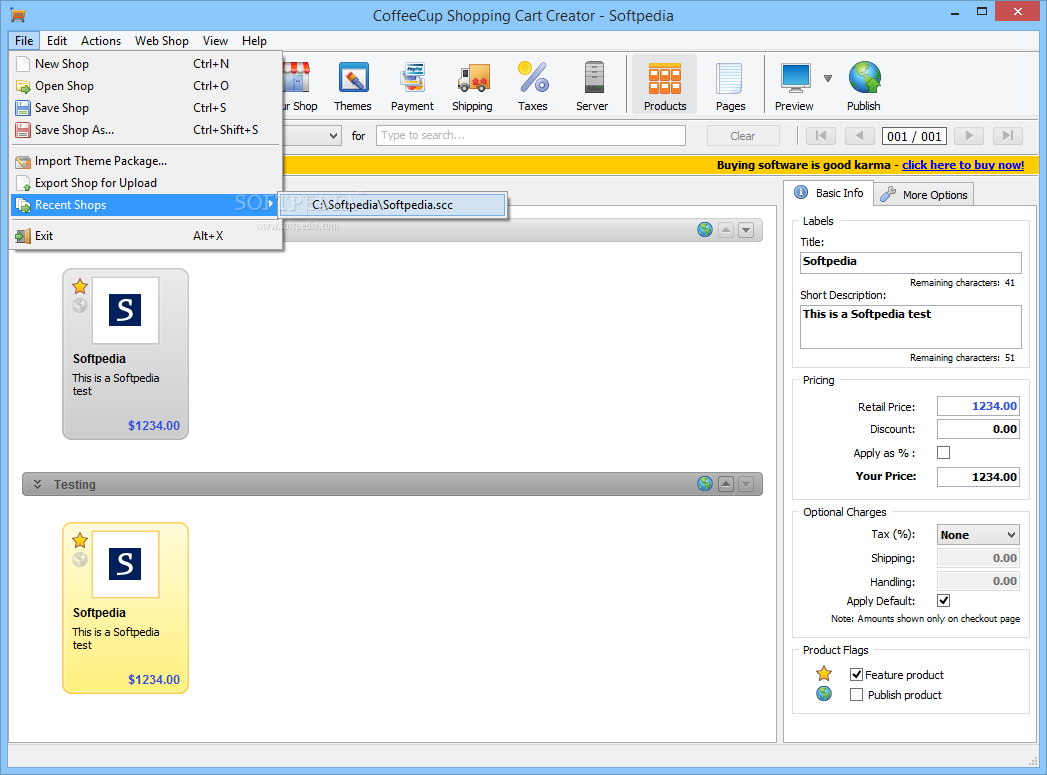Open the Shipping truck icon
Screen dimensions: 1047x775
tap(472, 85)
